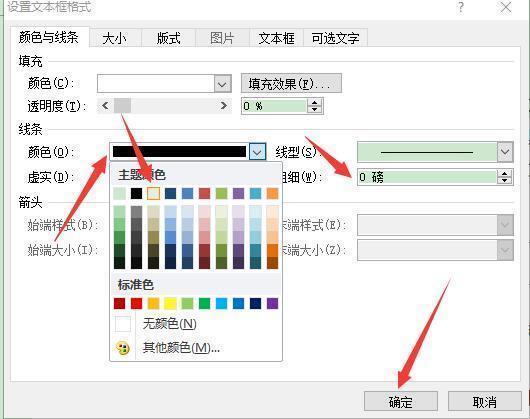Decrease line weight with down arrow

click(505, 180)
